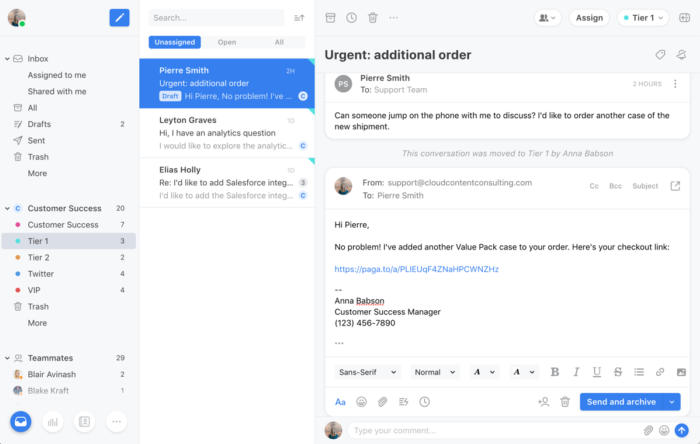This screenshot has width=700, height=444.
Task: Show the Subject field
Action: point(645,186)
